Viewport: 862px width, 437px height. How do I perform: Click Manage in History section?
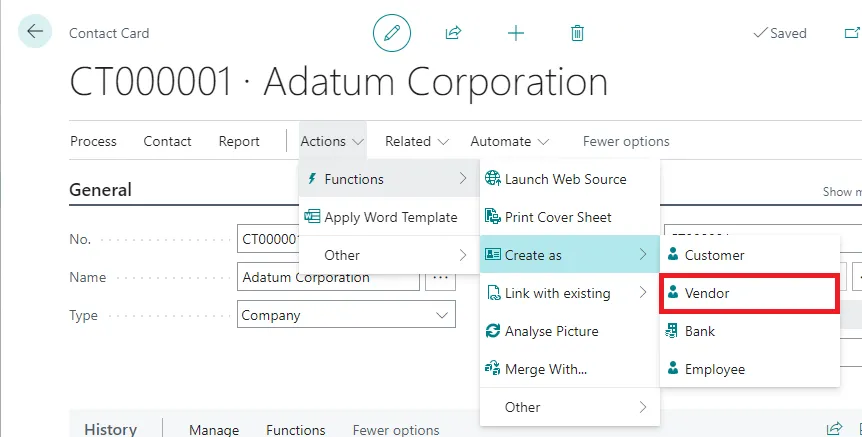coord(214,429)
